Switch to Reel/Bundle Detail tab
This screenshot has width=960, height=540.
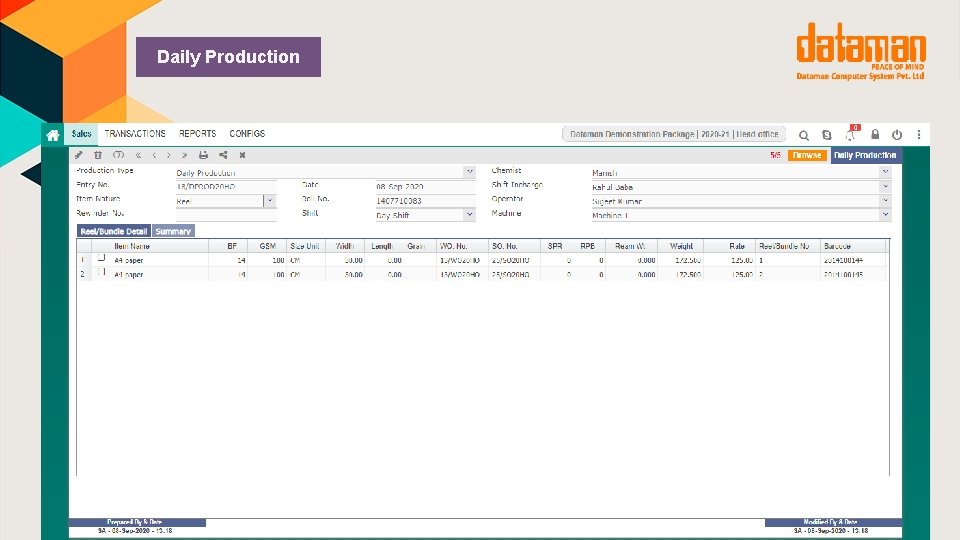point(114,231)
